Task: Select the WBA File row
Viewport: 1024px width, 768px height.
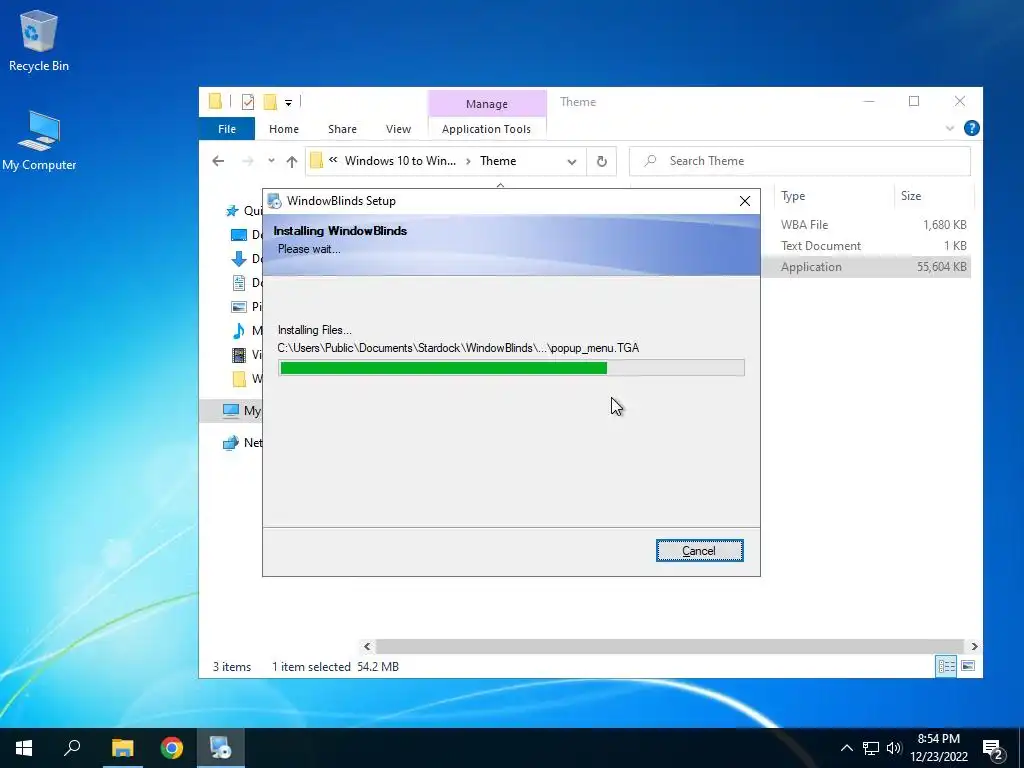Action: [866, 225]
